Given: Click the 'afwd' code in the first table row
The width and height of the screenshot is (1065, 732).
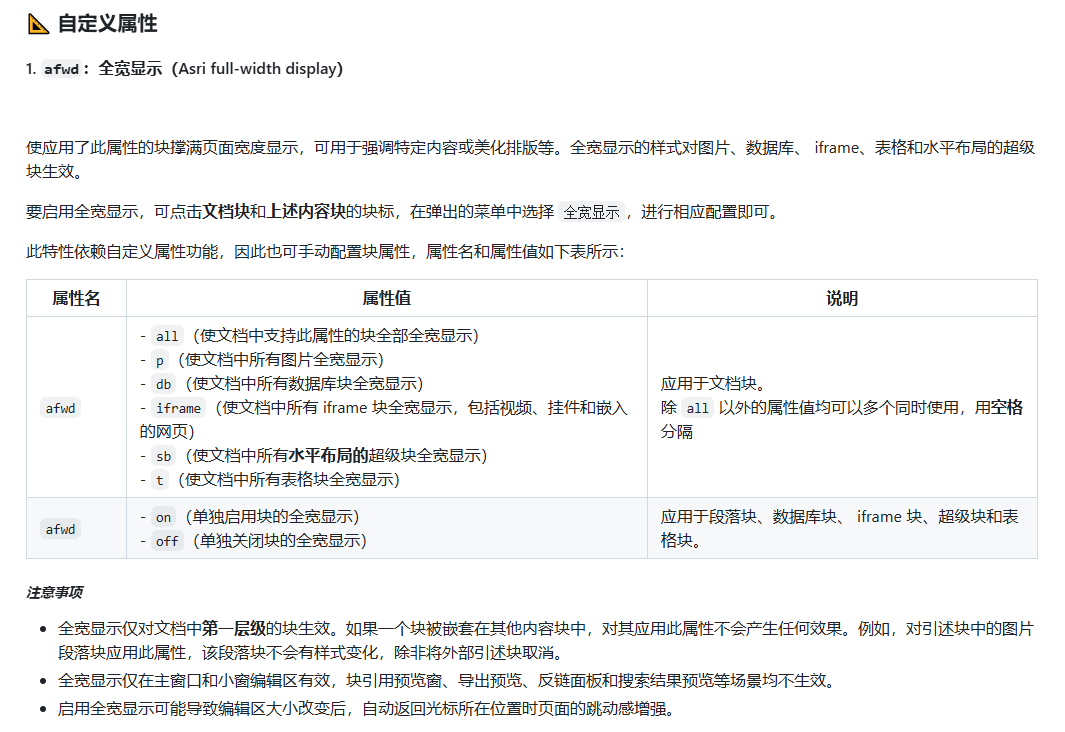Looking at the screenshot, I should [x=60, y=408].
